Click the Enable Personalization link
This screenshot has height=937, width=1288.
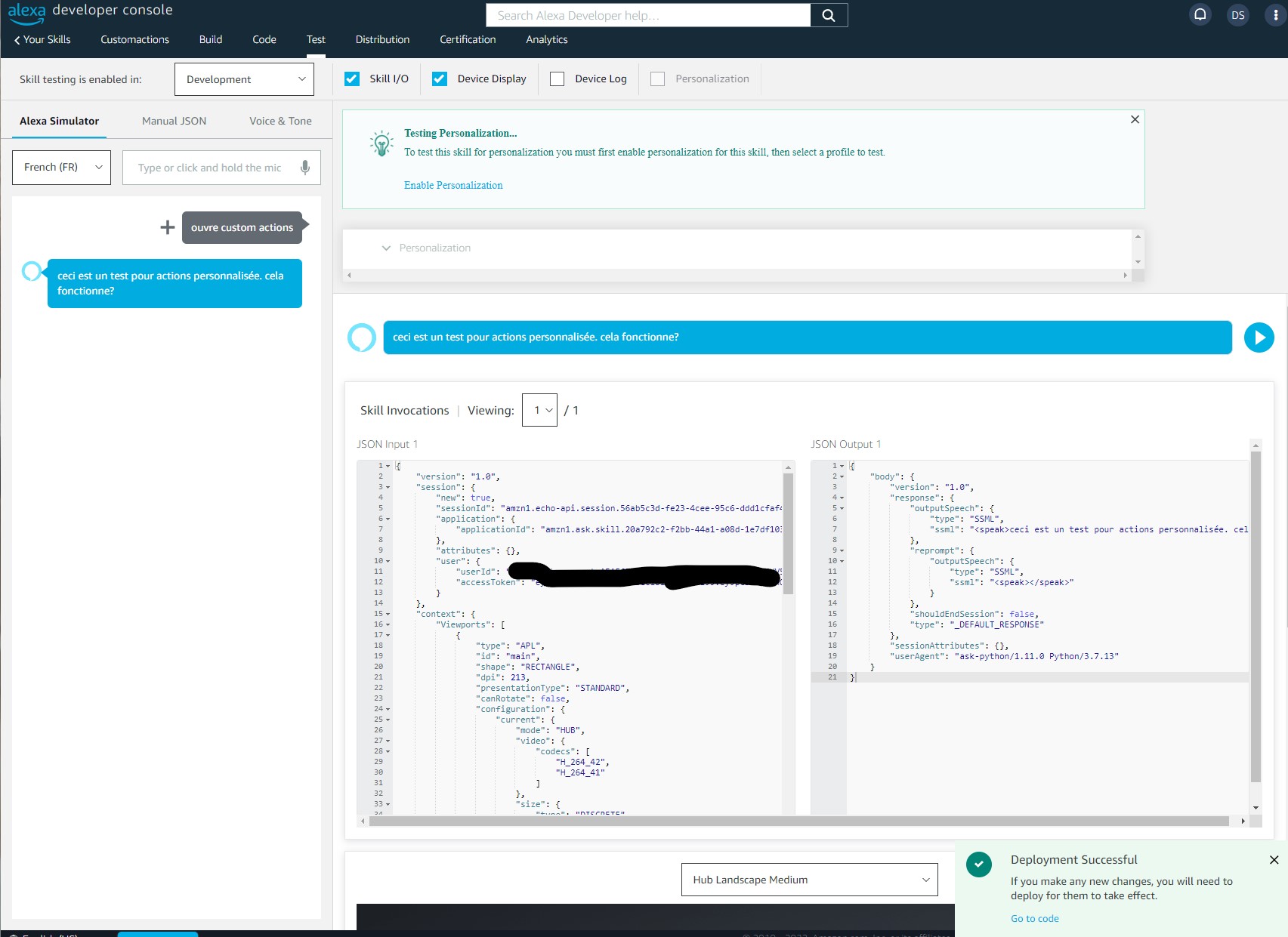point(453,185)
